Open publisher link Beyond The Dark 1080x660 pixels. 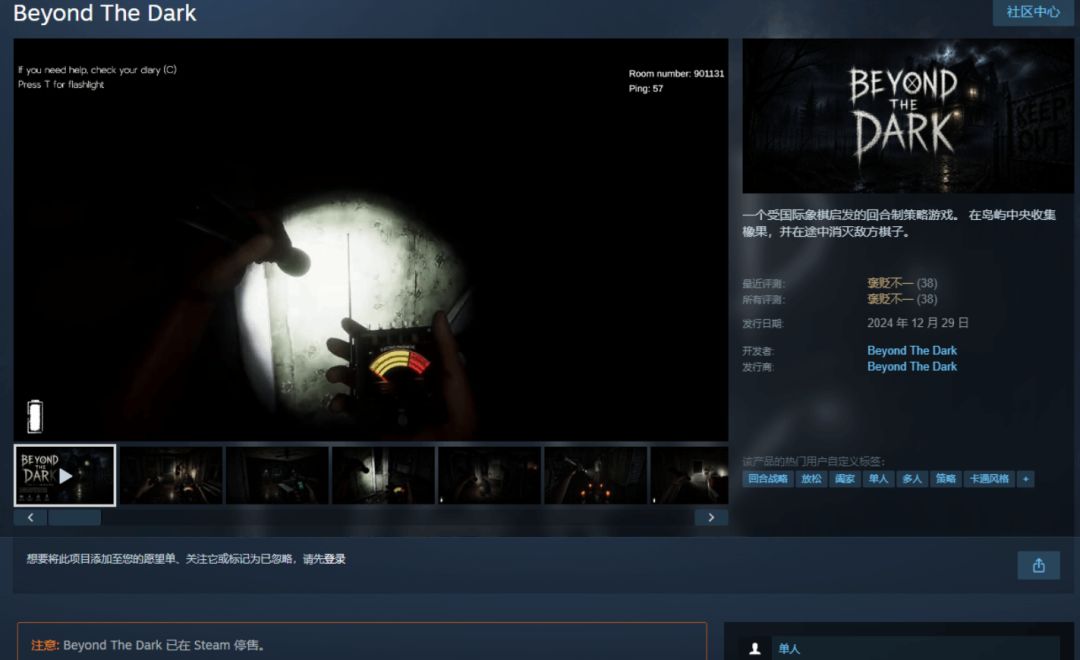[912, 367]
